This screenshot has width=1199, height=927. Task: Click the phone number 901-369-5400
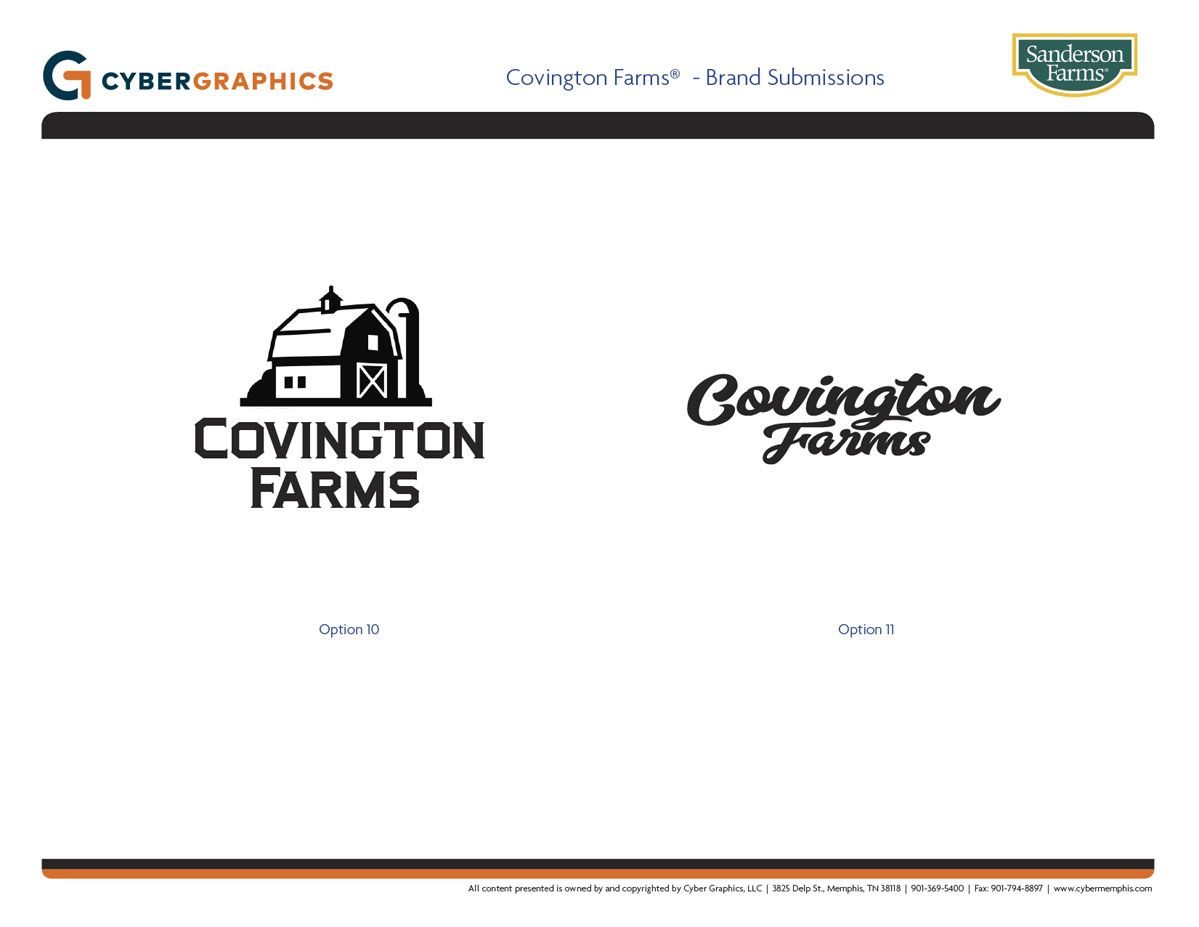pos(937,888)
